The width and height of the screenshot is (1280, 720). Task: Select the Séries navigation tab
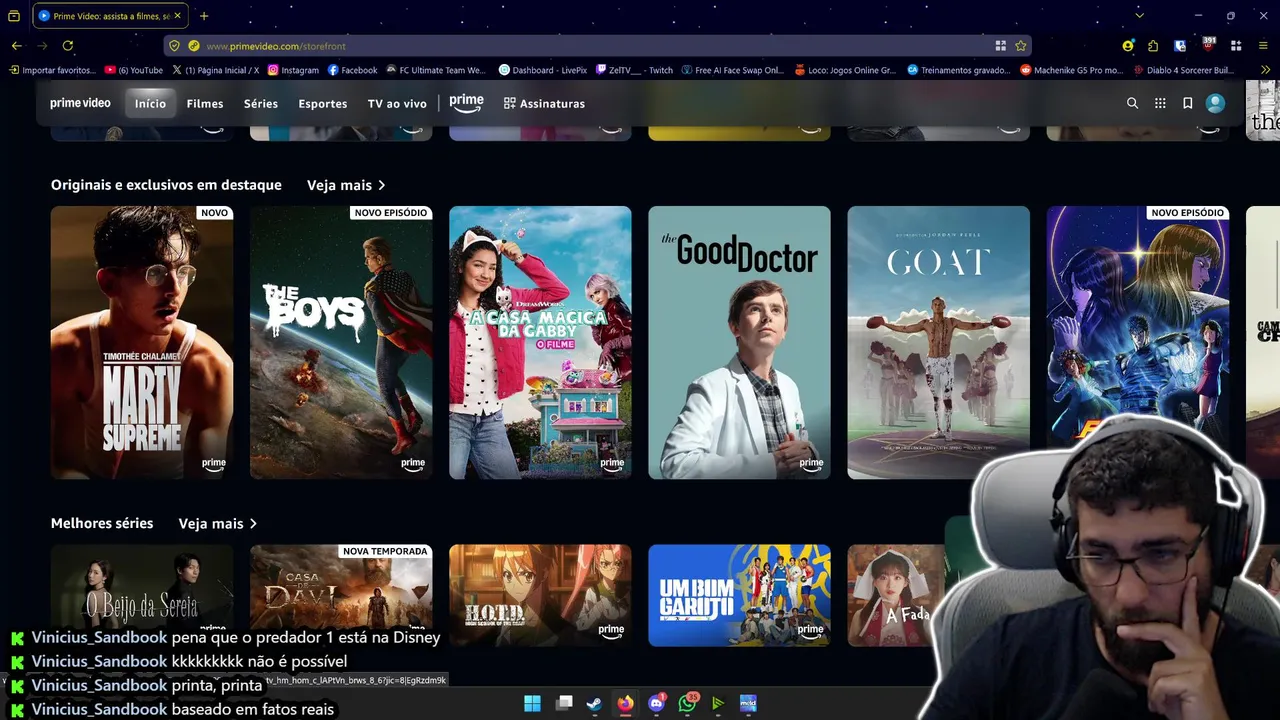coord(261,103)
